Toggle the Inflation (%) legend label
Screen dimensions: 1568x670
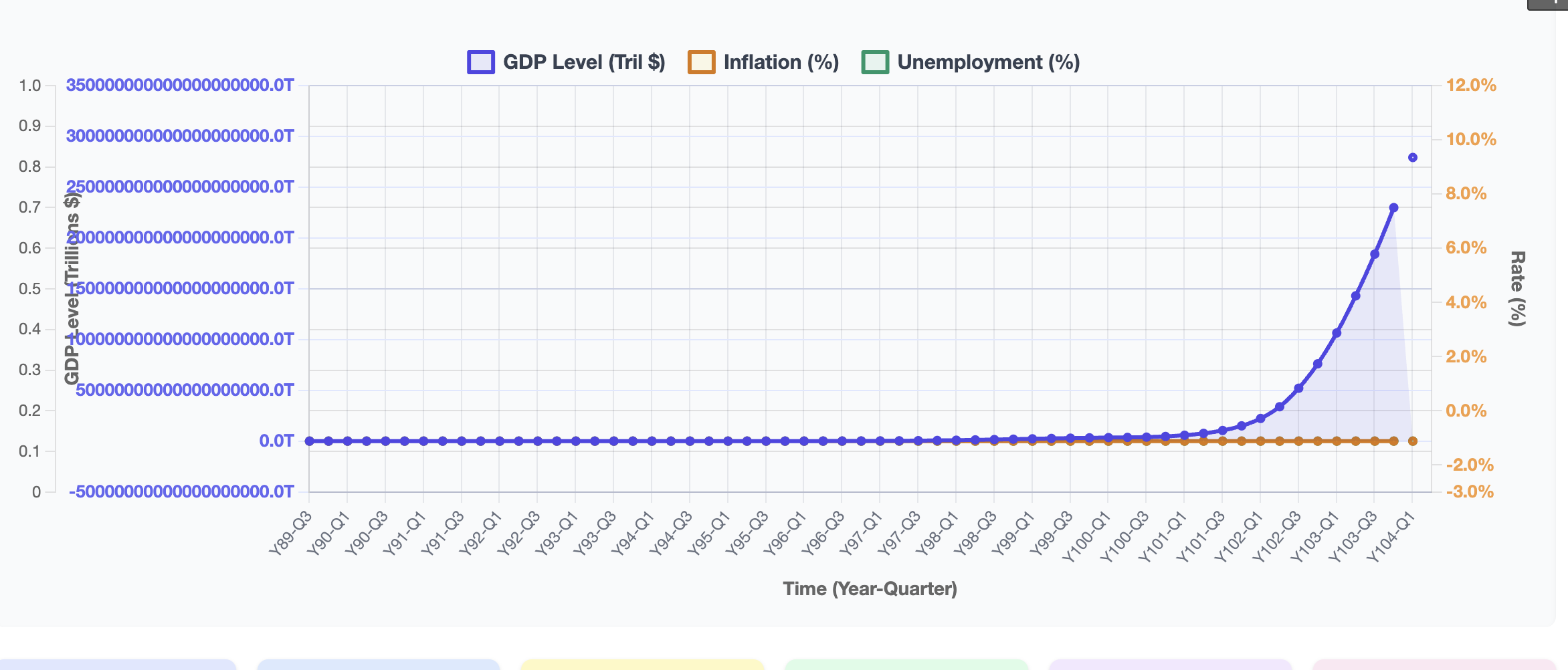click(x=781, y=62)
